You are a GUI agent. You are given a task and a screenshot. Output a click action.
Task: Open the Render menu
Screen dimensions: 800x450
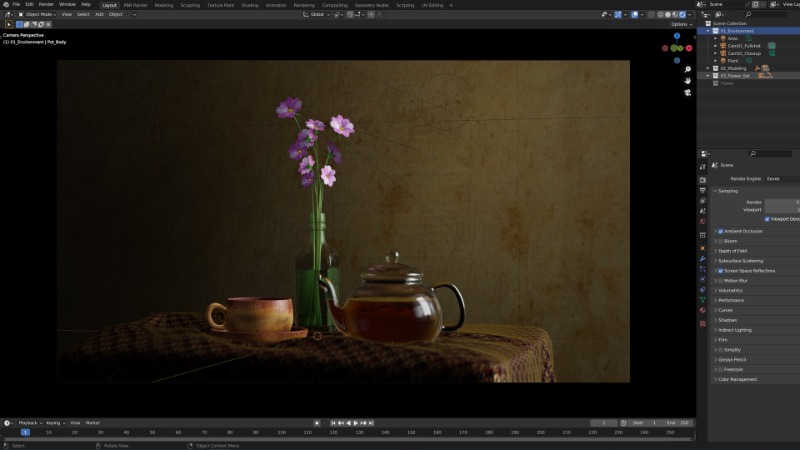pyautogui.click(x=46, y=4)
